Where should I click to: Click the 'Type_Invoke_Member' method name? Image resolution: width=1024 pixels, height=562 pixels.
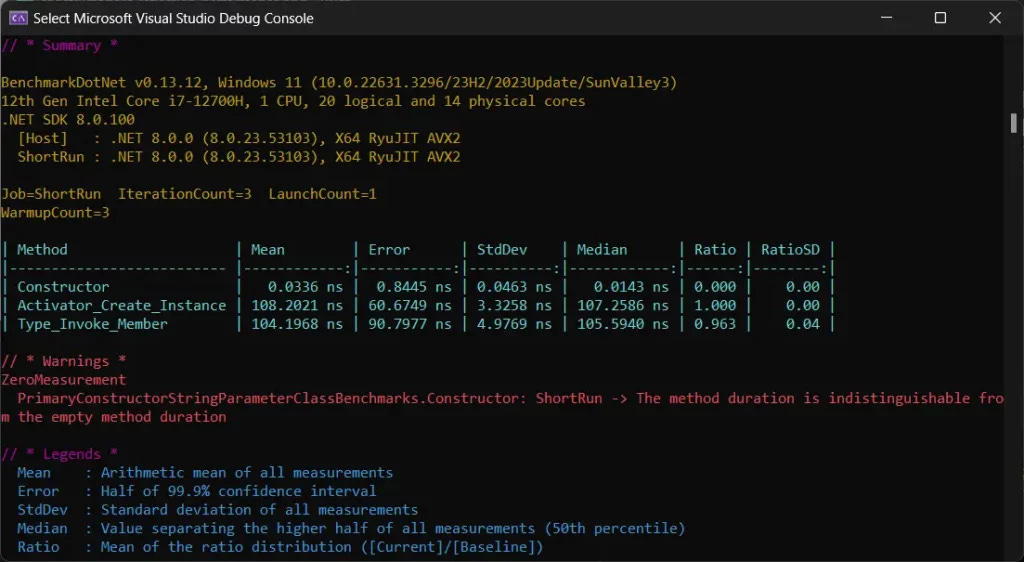(x=93, y=324)
